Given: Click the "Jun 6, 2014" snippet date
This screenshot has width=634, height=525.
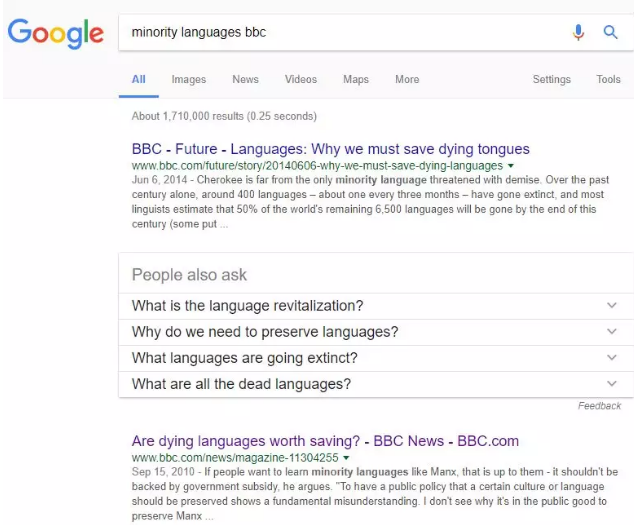Looking at the screenshot, I should pyautogui.click(x=159, y=180).
